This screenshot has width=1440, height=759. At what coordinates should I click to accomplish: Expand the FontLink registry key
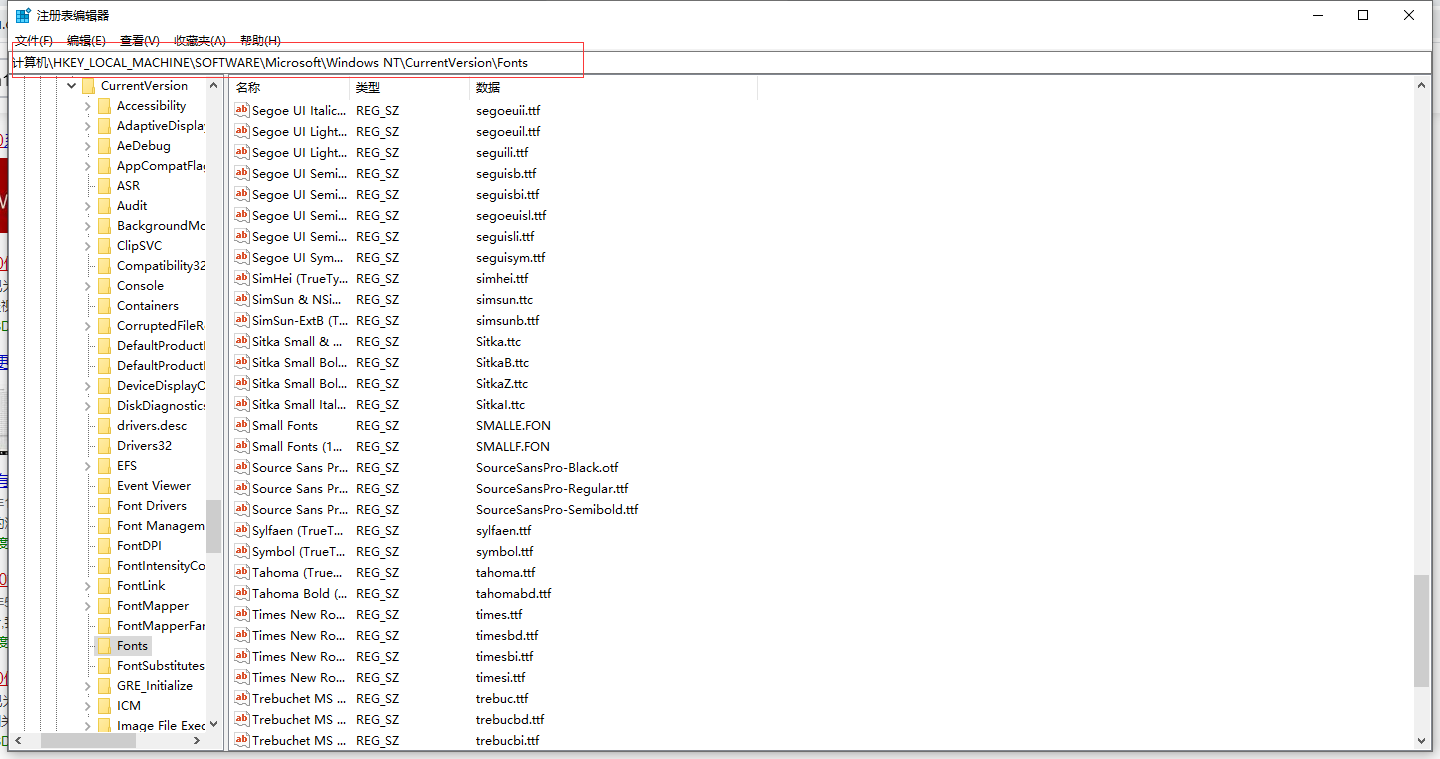click(x=88, y=586)
